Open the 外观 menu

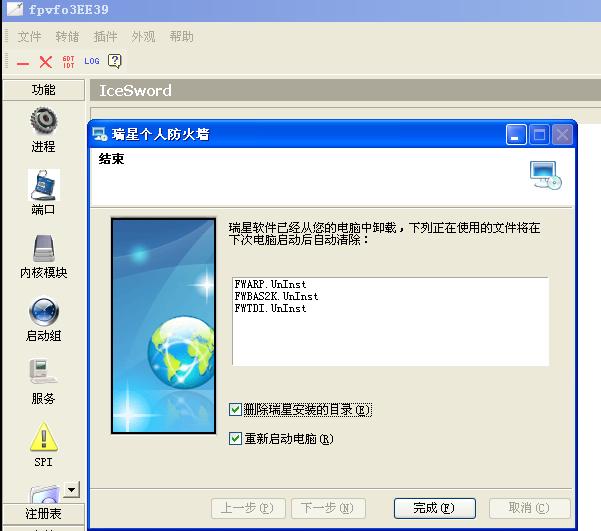click(143, 37)
